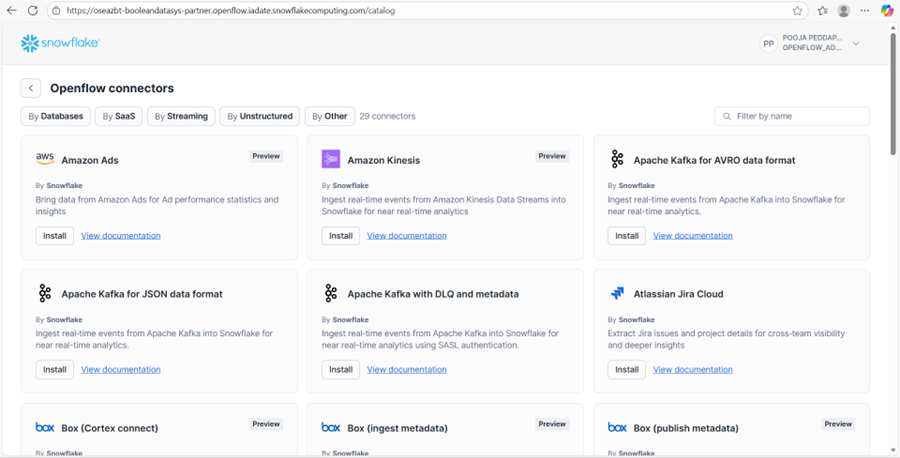The image size is (900, 458).
Task: Click Apache Kafka for JSON icon
Action: [x=45, y=294]
